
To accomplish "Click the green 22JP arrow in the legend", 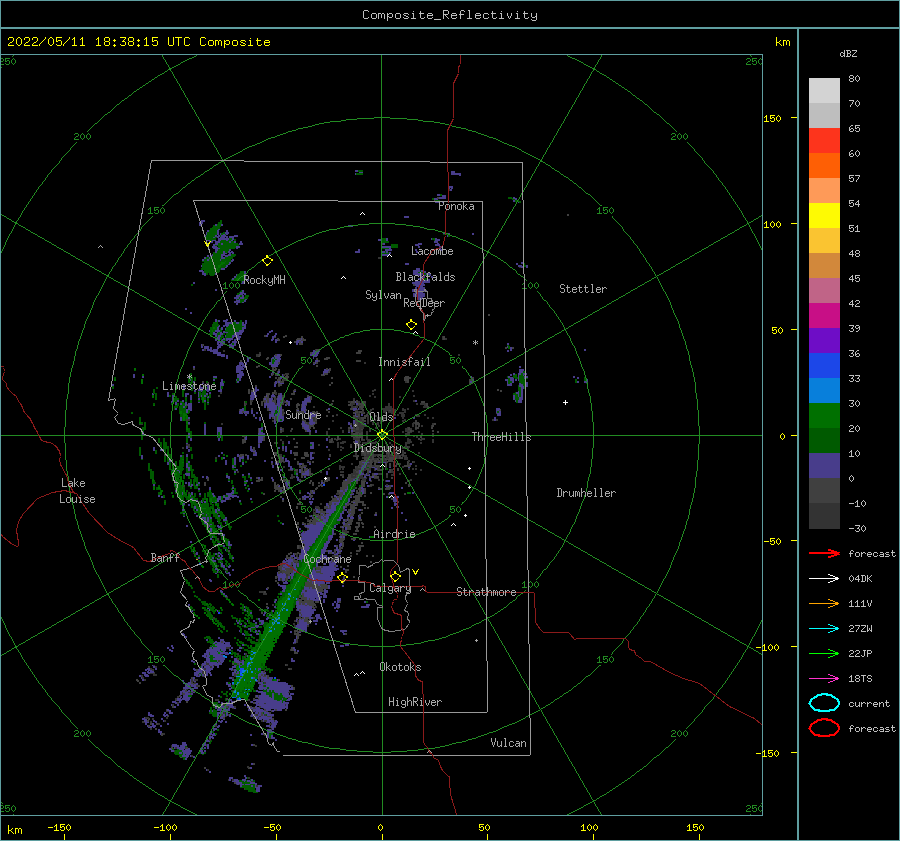I will (x=824, y=653).
